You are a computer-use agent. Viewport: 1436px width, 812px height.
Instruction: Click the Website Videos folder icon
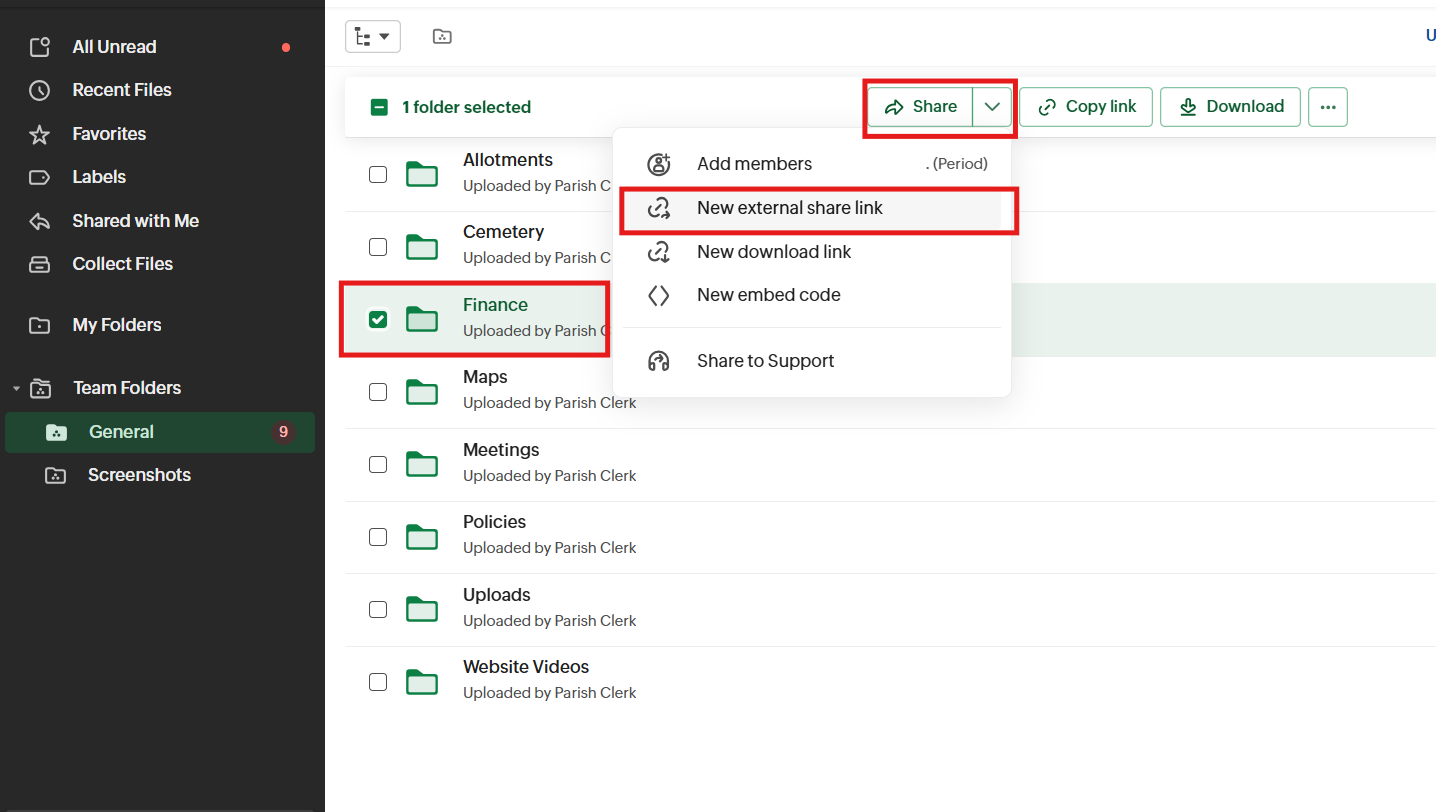click(x=422, y=682)
